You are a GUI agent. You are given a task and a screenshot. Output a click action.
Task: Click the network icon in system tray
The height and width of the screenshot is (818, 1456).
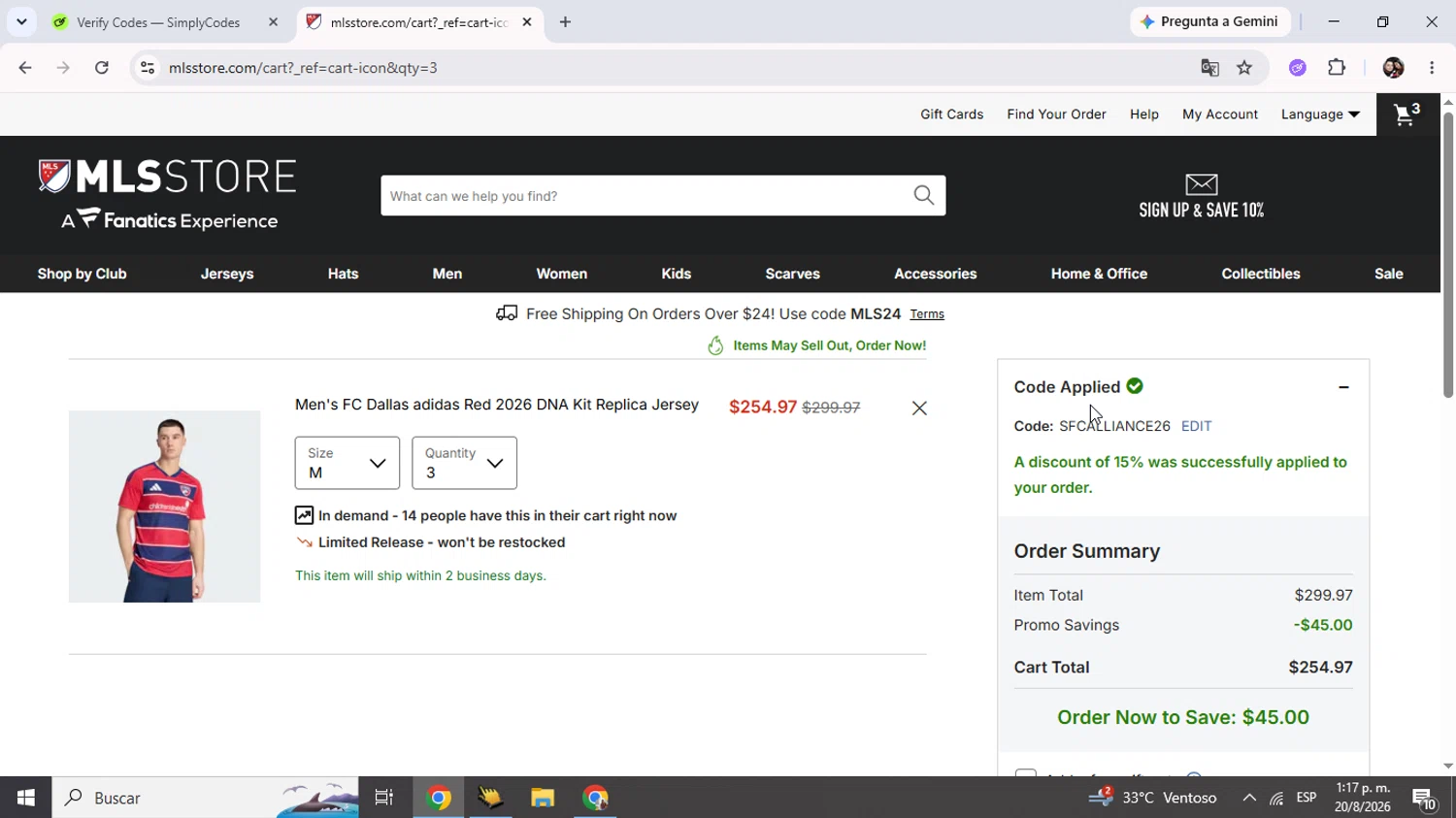1276,799
